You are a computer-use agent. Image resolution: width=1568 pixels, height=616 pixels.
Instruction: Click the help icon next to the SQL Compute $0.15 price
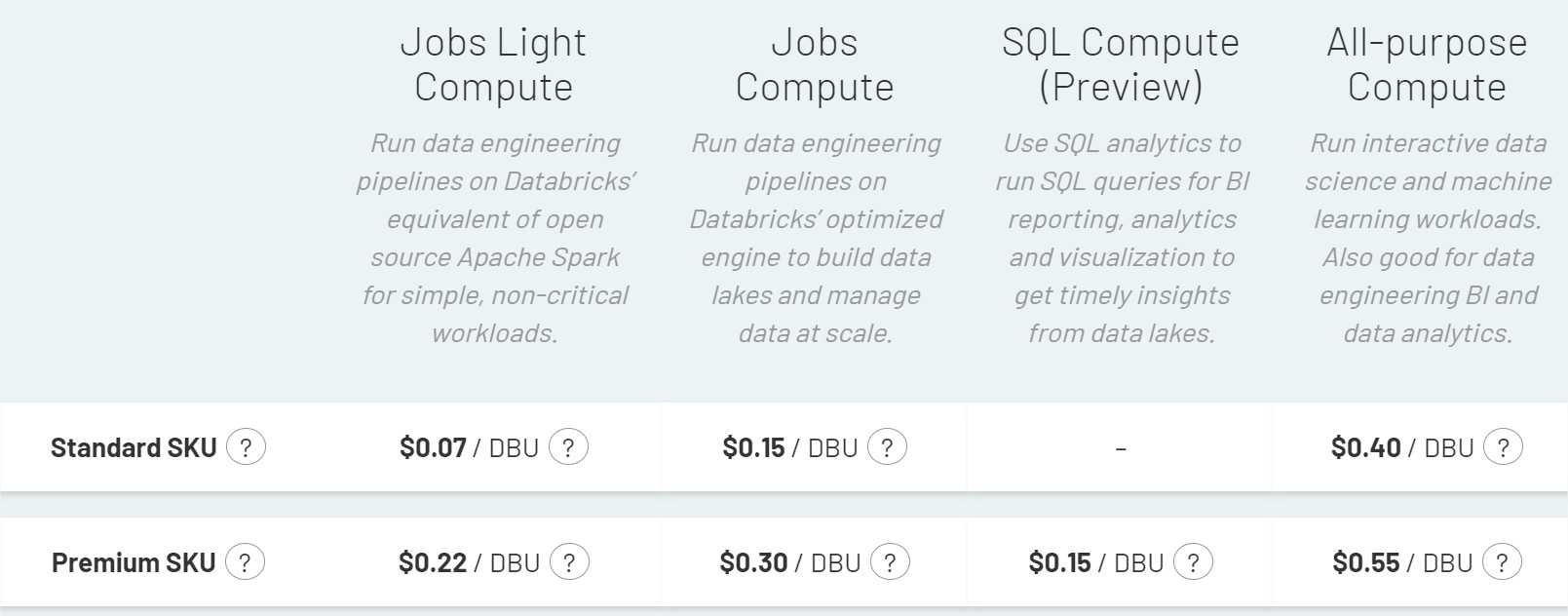pyautogui.click(x=1192, y=561)
